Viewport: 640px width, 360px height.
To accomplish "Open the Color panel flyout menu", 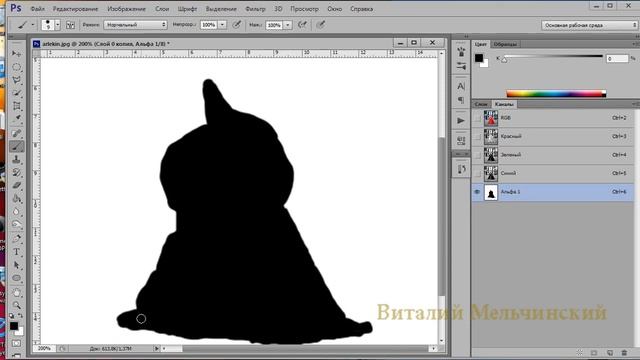I will click(x=636, y=44).
